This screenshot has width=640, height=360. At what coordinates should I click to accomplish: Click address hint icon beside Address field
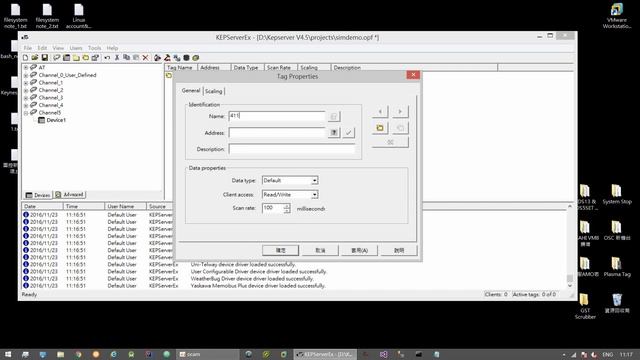(x=334, y=132)
